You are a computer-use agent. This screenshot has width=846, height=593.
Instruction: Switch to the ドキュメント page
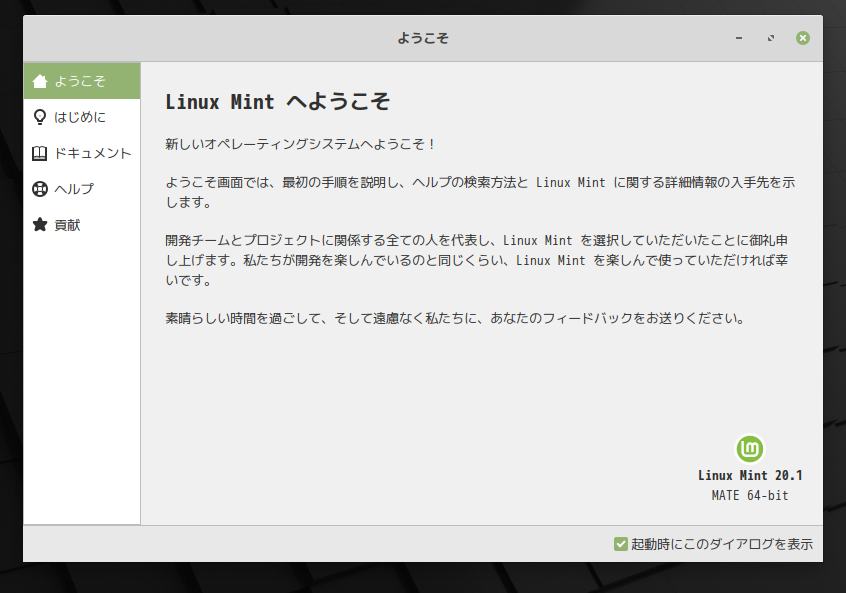(82, 153)
